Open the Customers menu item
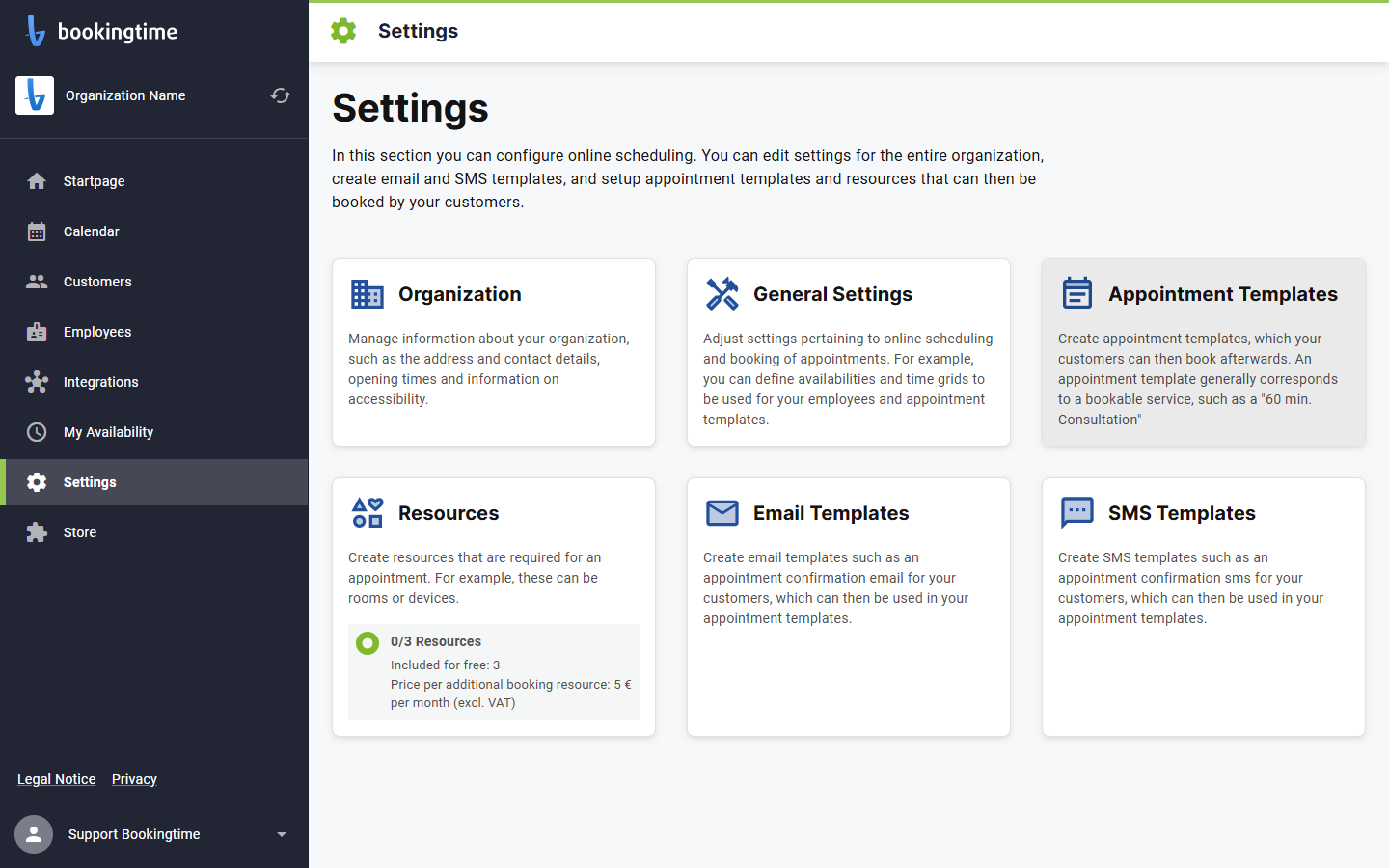Screen dimensions: 1389x868 (x=154, y=282)
